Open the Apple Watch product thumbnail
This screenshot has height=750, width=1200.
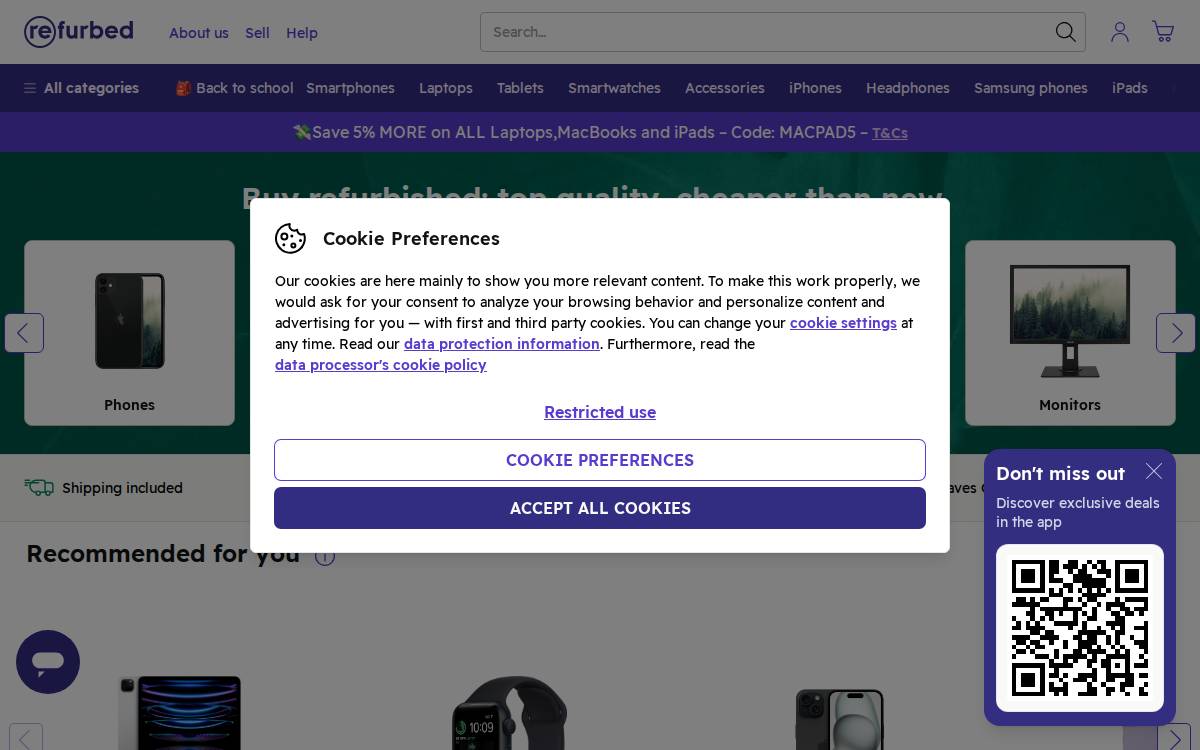click(509, 713)
